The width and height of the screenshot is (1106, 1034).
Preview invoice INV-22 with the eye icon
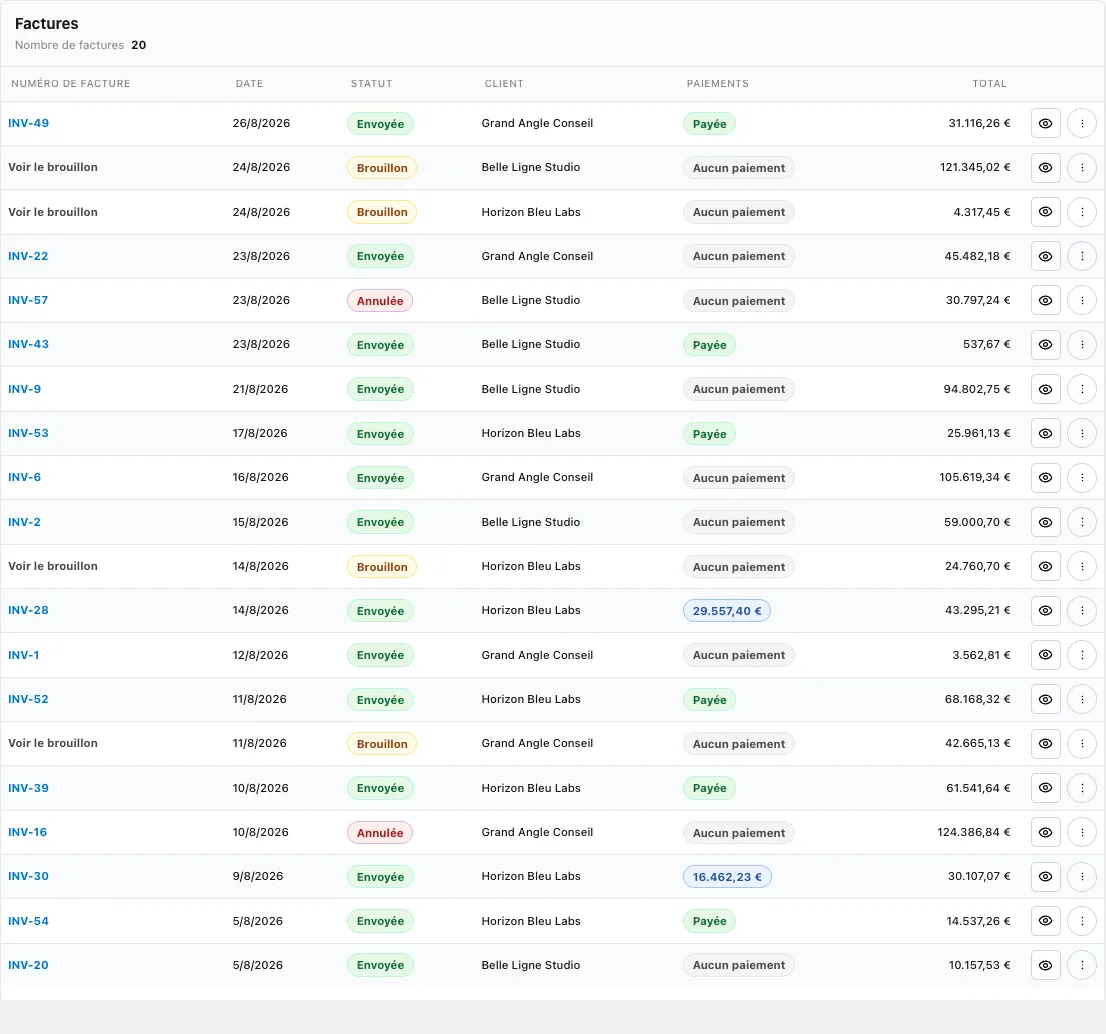[x=1045, y=256]
